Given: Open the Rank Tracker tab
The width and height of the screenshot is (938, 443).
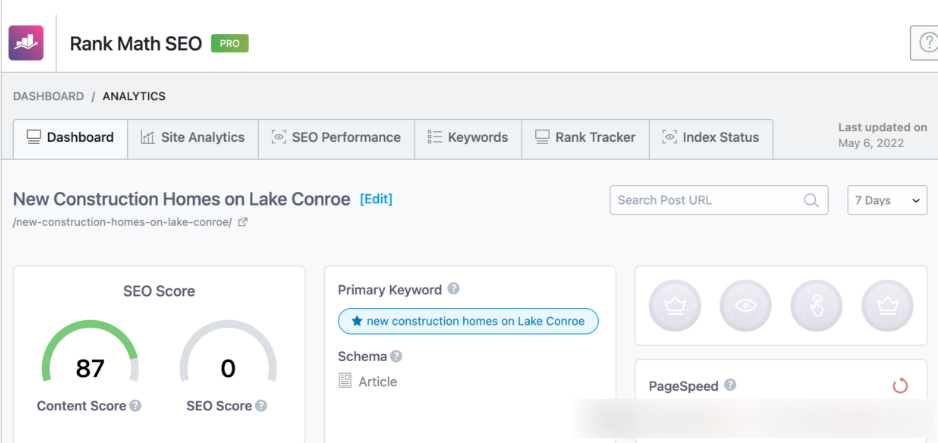Looking at the screenshot, I should click(x=585, y=138).
